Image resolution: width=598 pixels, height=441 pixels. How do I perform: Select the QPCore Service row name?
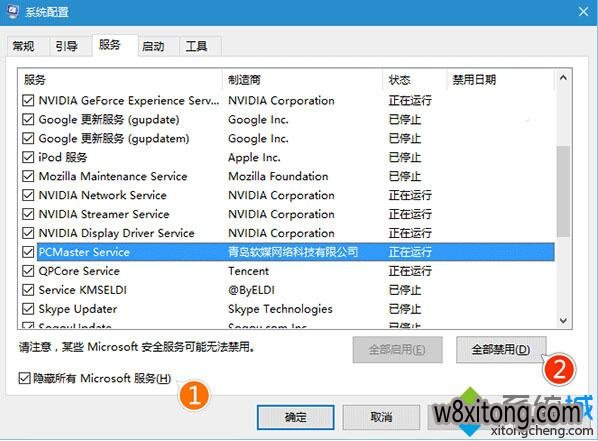click(x=79, y=271)
